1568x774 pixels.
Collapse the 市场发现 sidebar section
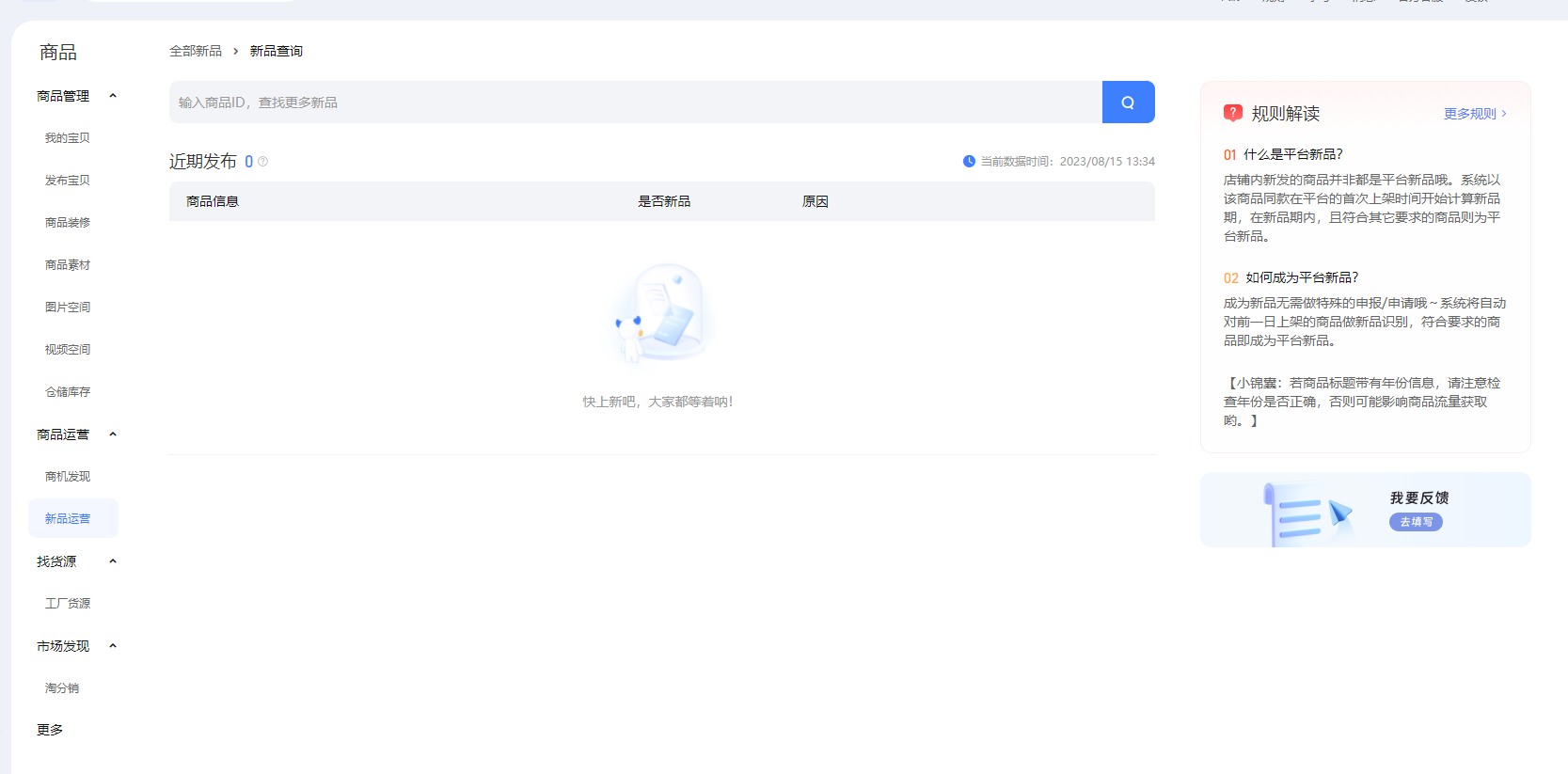pyautogui.click(x=113, y=646)
